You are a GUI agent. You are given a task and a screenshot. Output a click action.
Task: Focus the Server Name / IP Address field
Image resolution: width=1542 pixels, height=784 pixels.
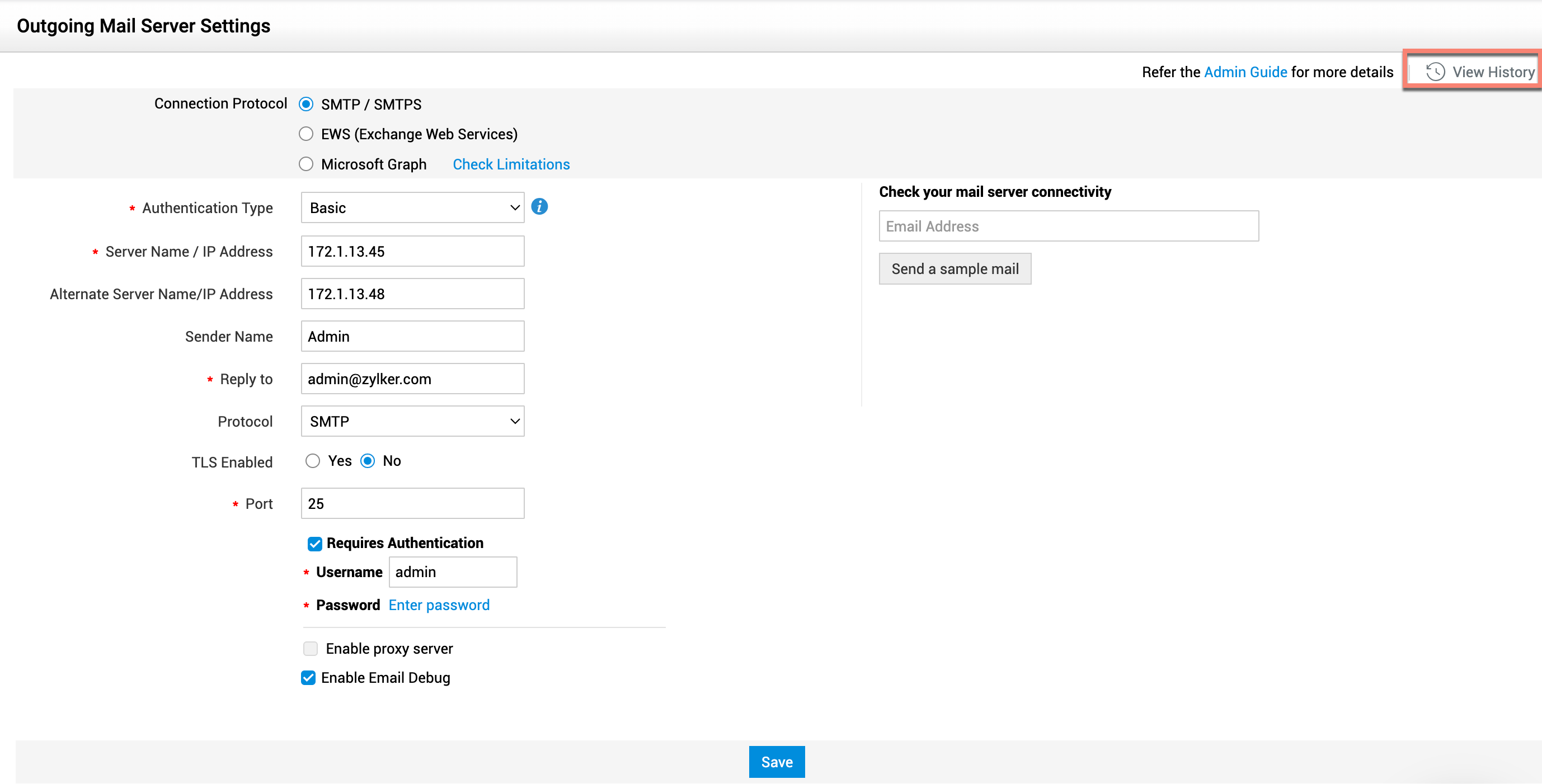click(x=412, y=251)
